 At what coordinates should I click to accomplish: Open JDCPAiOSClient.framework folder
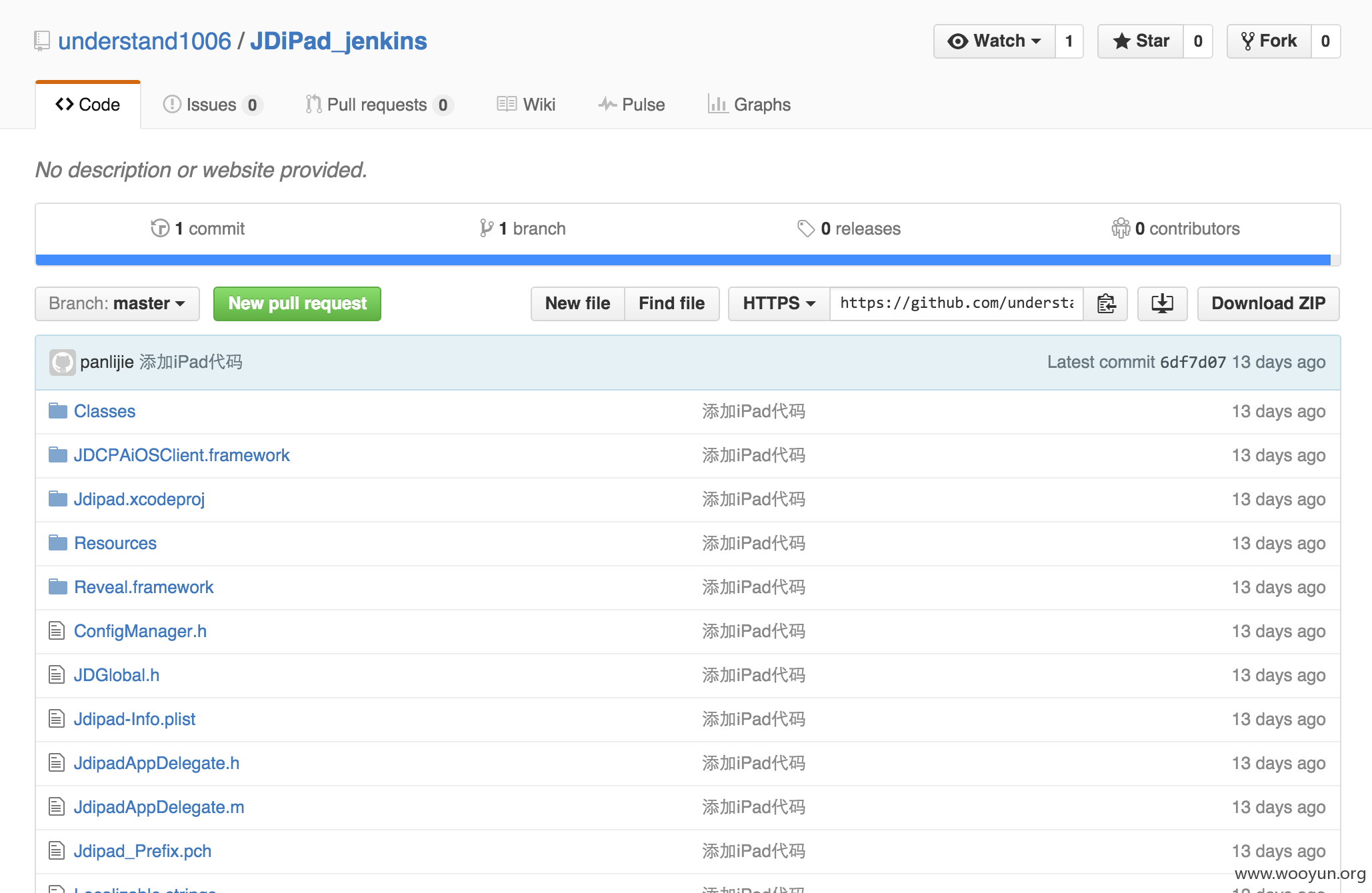pos(182,455)
